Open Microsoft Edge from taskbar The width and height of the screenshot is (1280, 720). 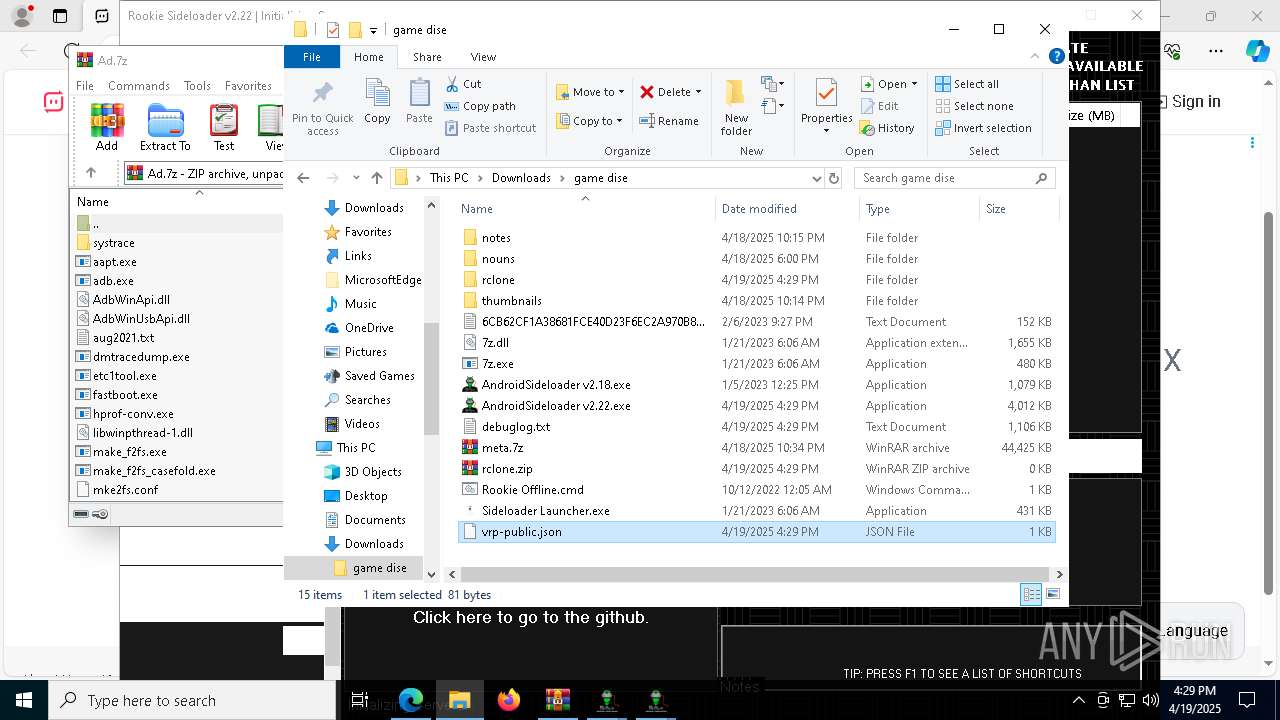click(411, 700)
